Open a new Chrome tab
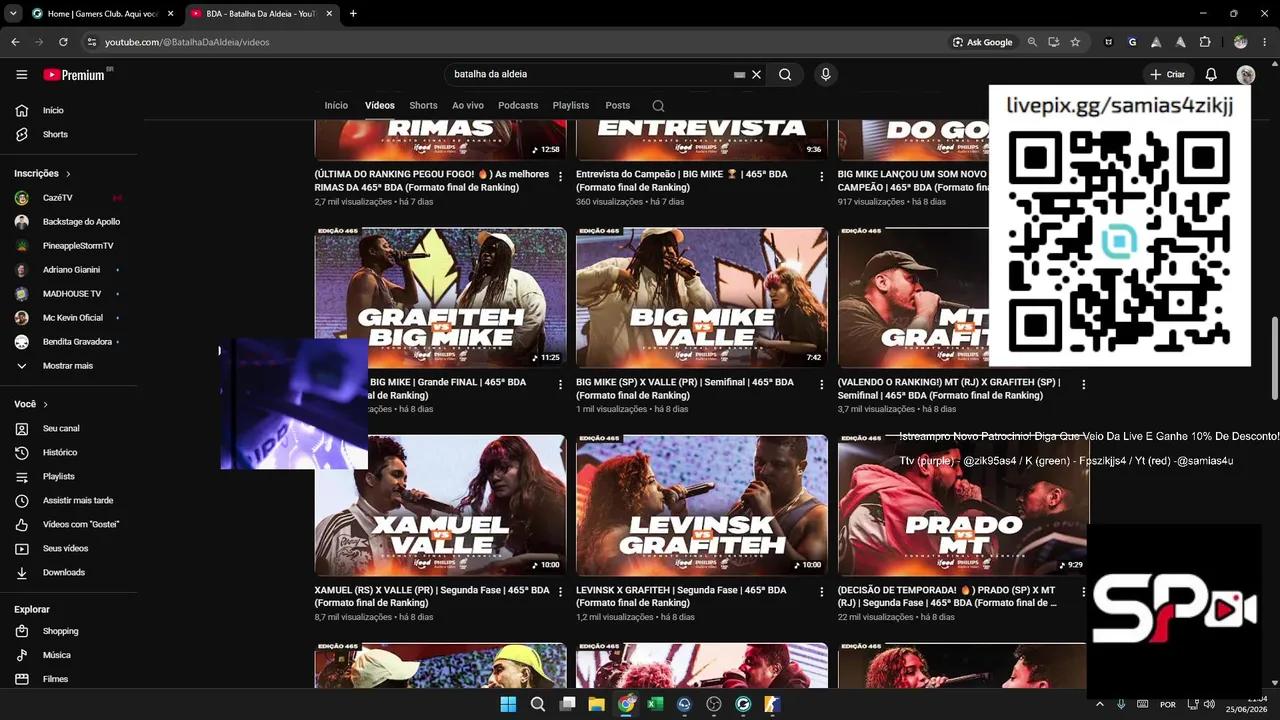Screen dimensions: 1280x720 pos(353,13)
